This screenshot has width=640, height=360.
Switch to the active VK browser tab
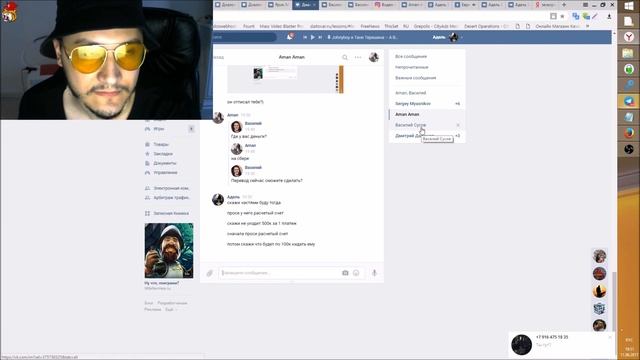pyautogui.click(x=306, y=5)
